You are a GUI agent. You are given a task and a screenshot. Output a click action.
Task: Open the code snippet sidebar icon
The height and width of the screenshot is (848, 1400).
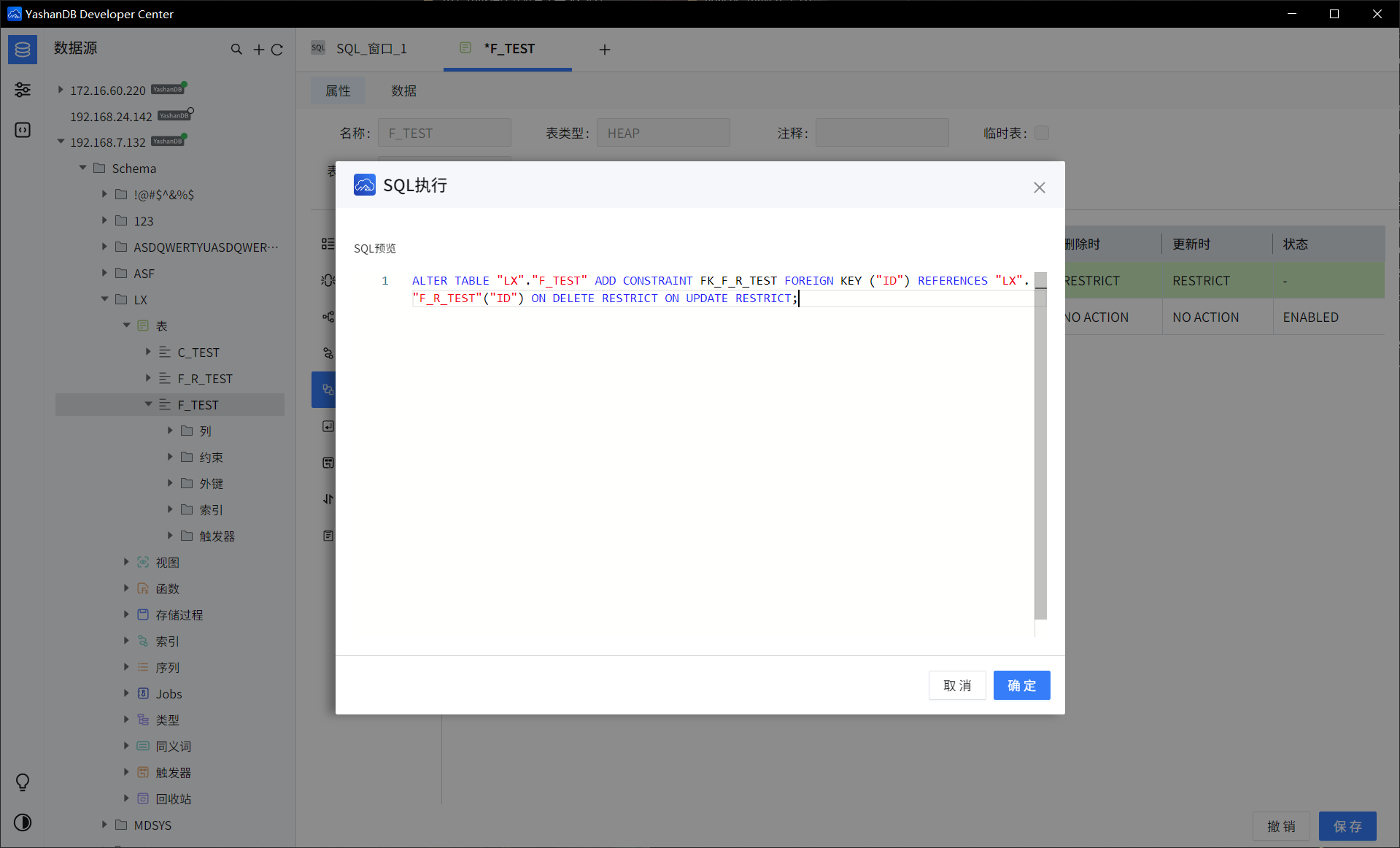click(x=23, y=130)
